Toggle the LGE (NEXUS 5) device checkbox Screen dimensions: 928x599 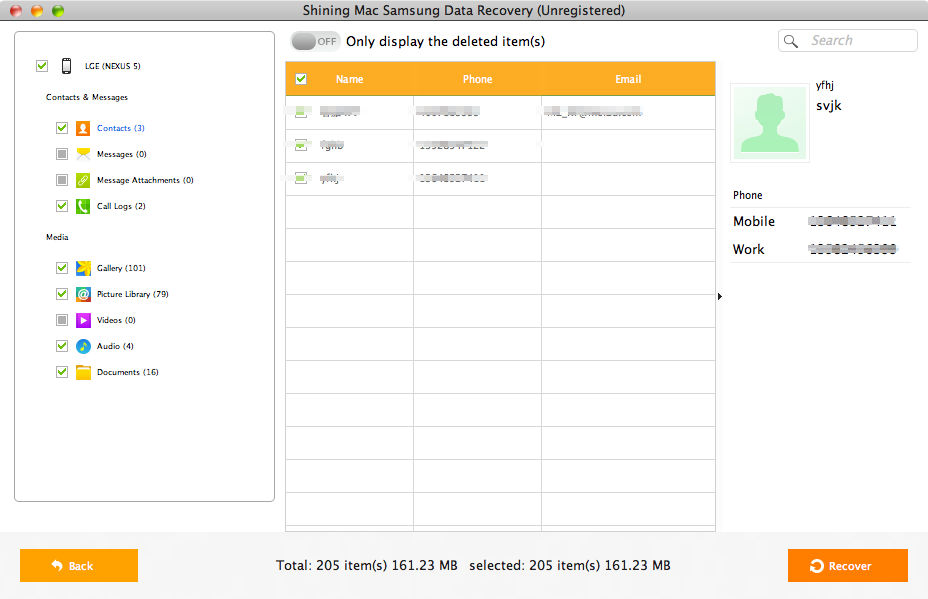click(x=42, y=66)
